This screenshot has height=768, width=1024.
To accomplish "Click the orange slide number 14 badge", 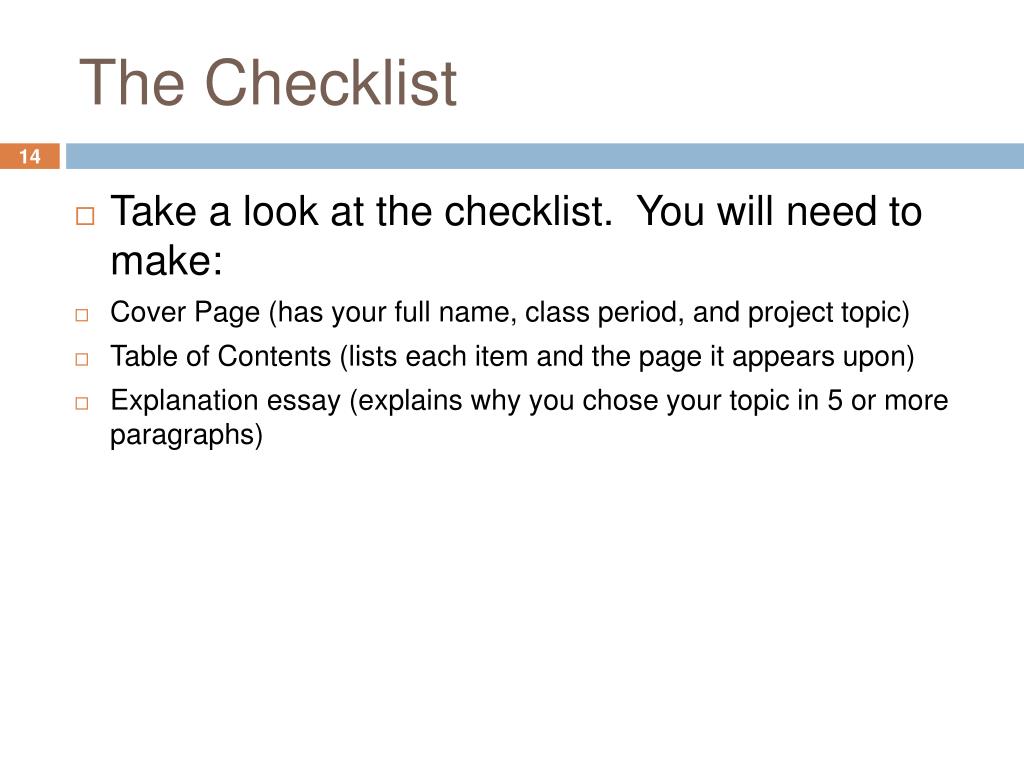I will [x=29, y=156].
